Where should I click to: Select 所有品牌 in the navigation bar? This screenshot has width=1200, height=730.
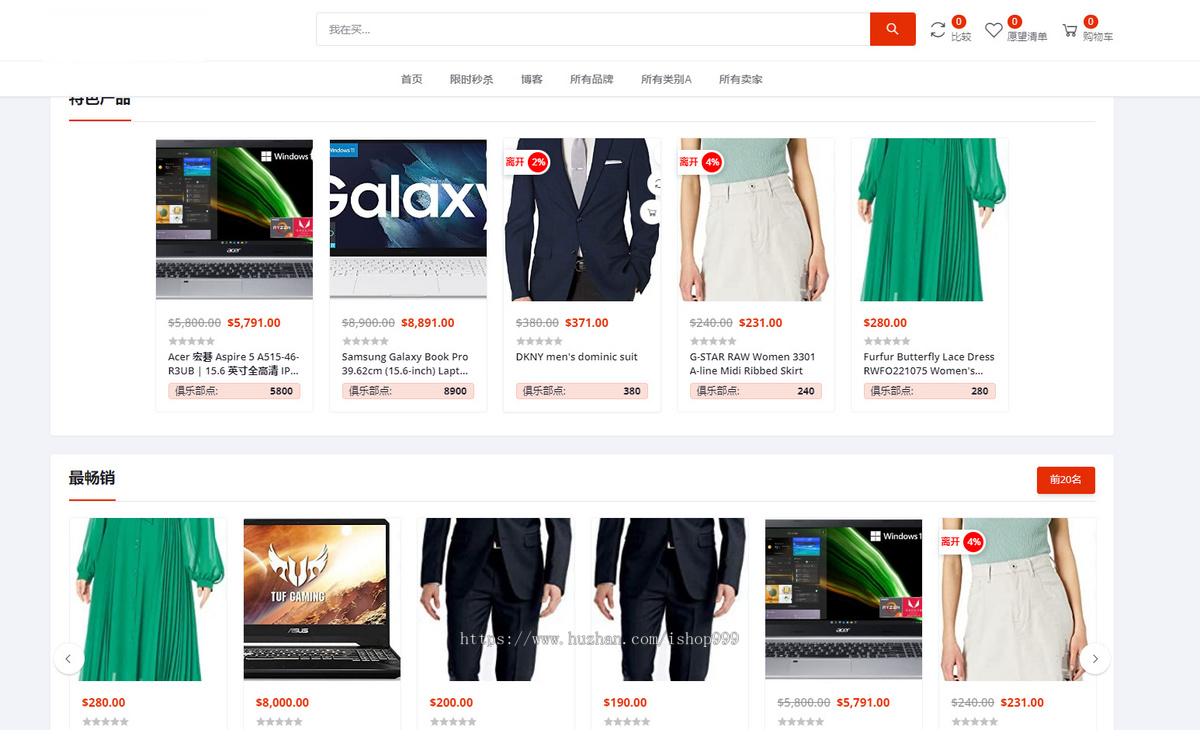[592, 79]
